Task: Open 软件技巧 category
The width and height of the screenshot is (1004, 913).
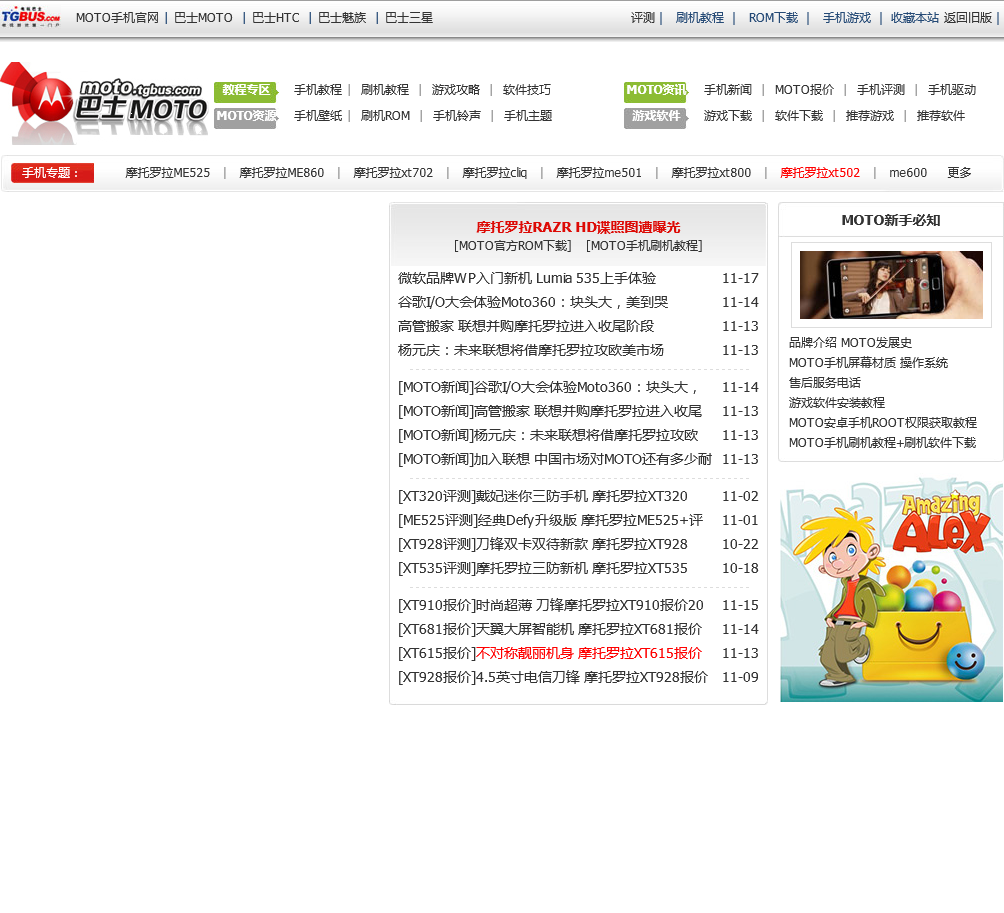Action: pyautogui.click(x=526, y=90)
